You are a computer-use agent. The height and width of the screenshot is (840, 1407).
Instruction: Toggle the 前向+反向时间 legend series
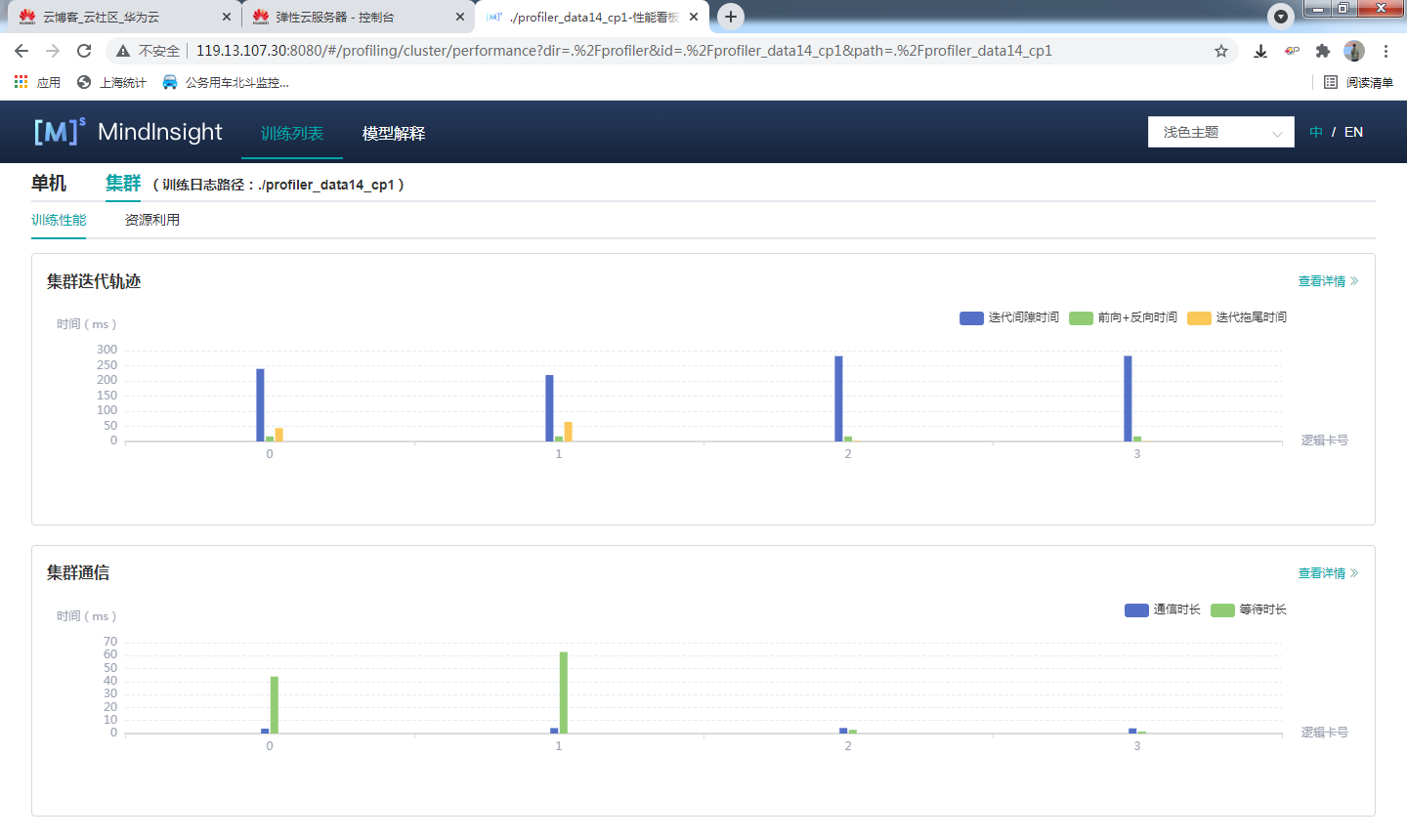coord(1124,317)
